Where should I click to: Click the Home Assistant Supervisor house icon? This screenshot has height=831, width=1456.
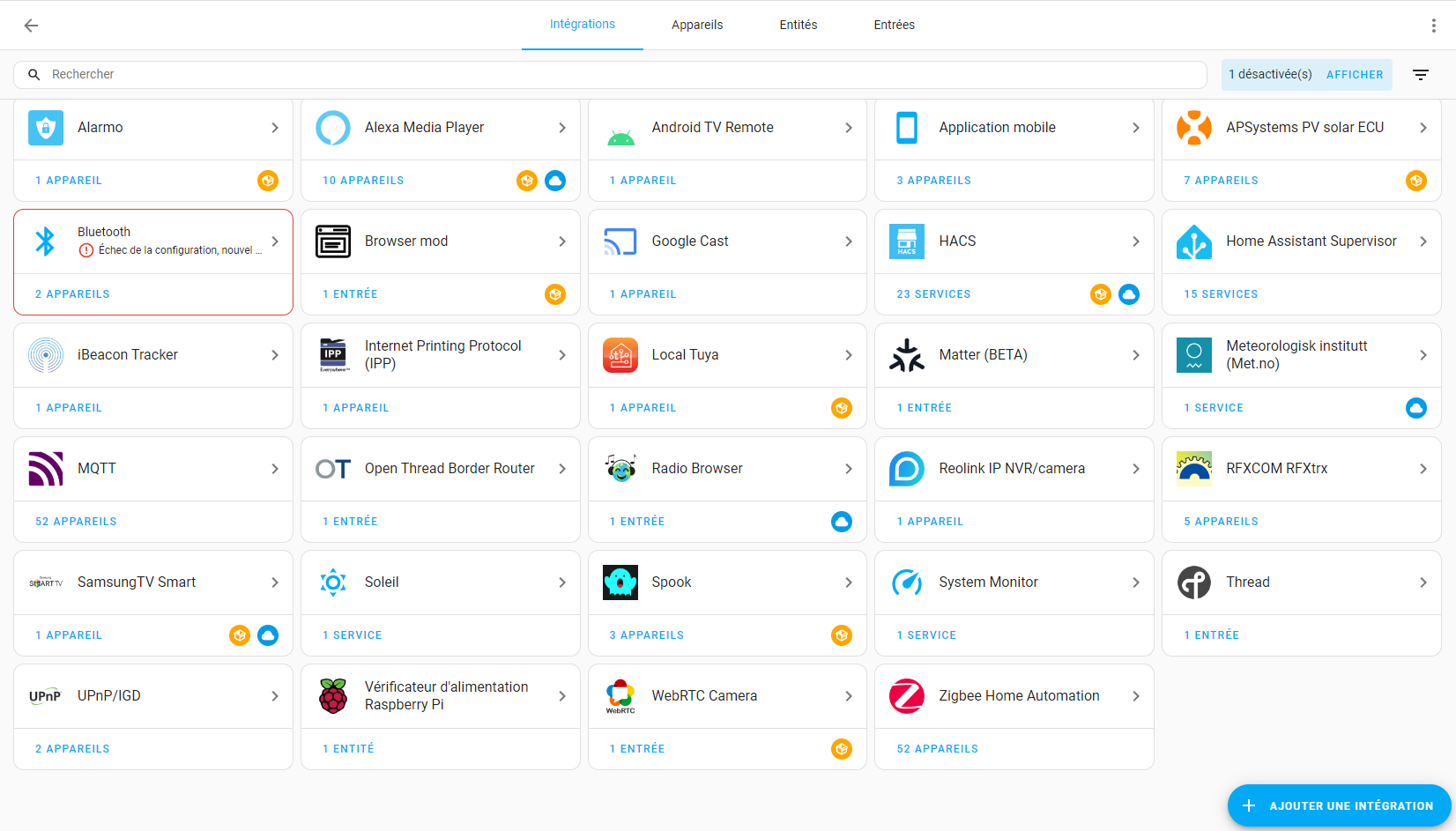point(1194,241)
